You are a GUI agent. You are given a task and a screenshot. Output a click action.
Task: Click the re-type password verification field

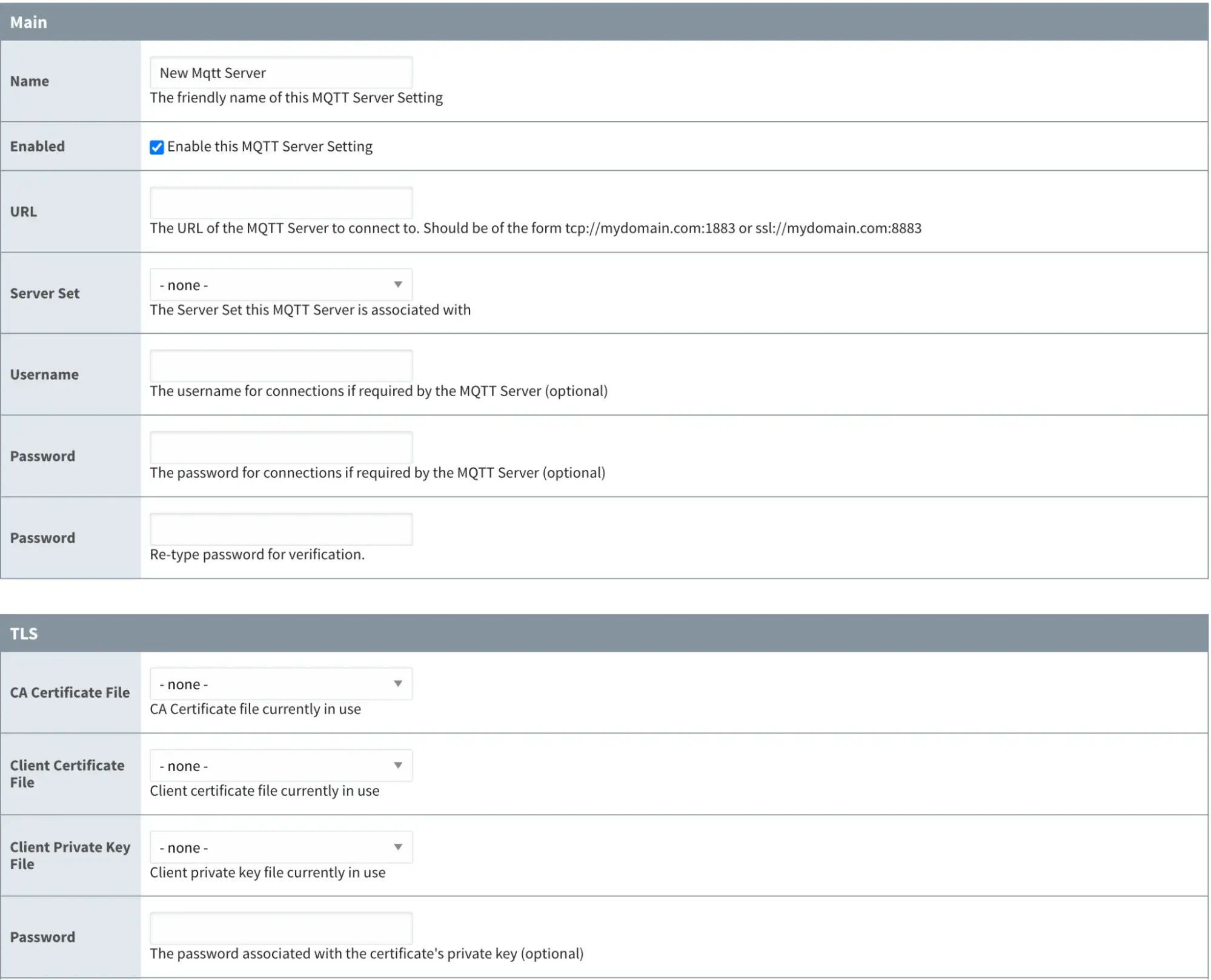[281, 529]
